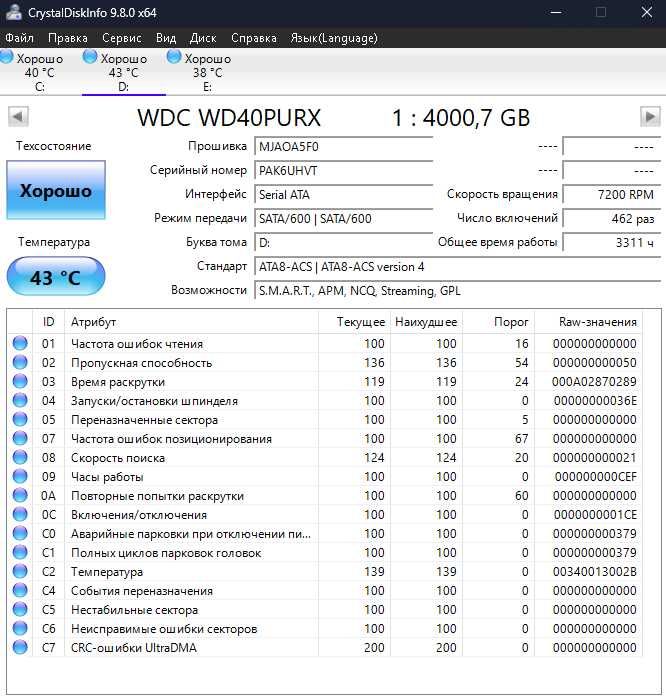Click status orb for attribute 04

(x=20, y=400)
